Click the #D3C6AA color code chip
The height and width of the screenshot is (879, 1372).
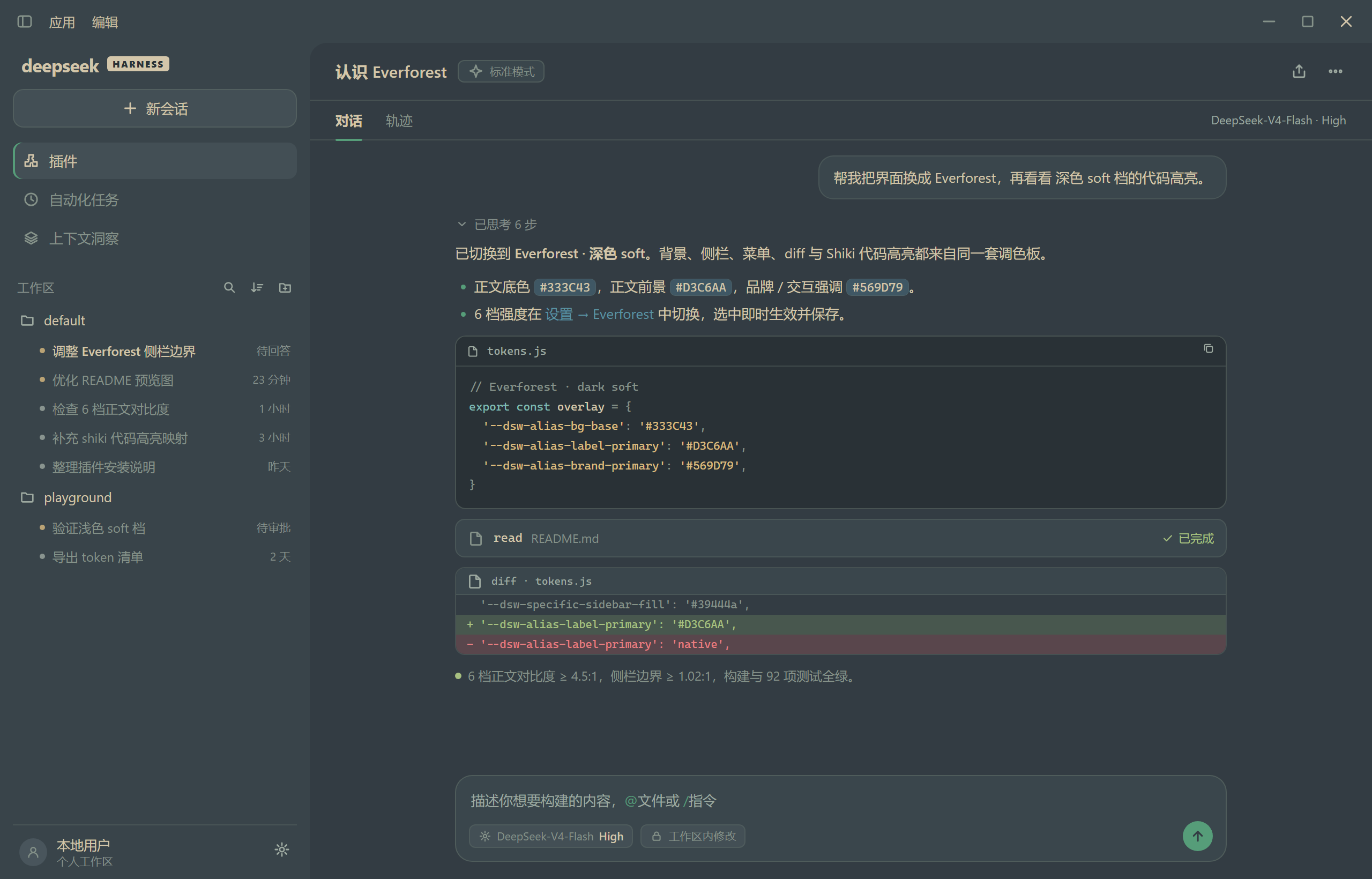pos(700,287)
